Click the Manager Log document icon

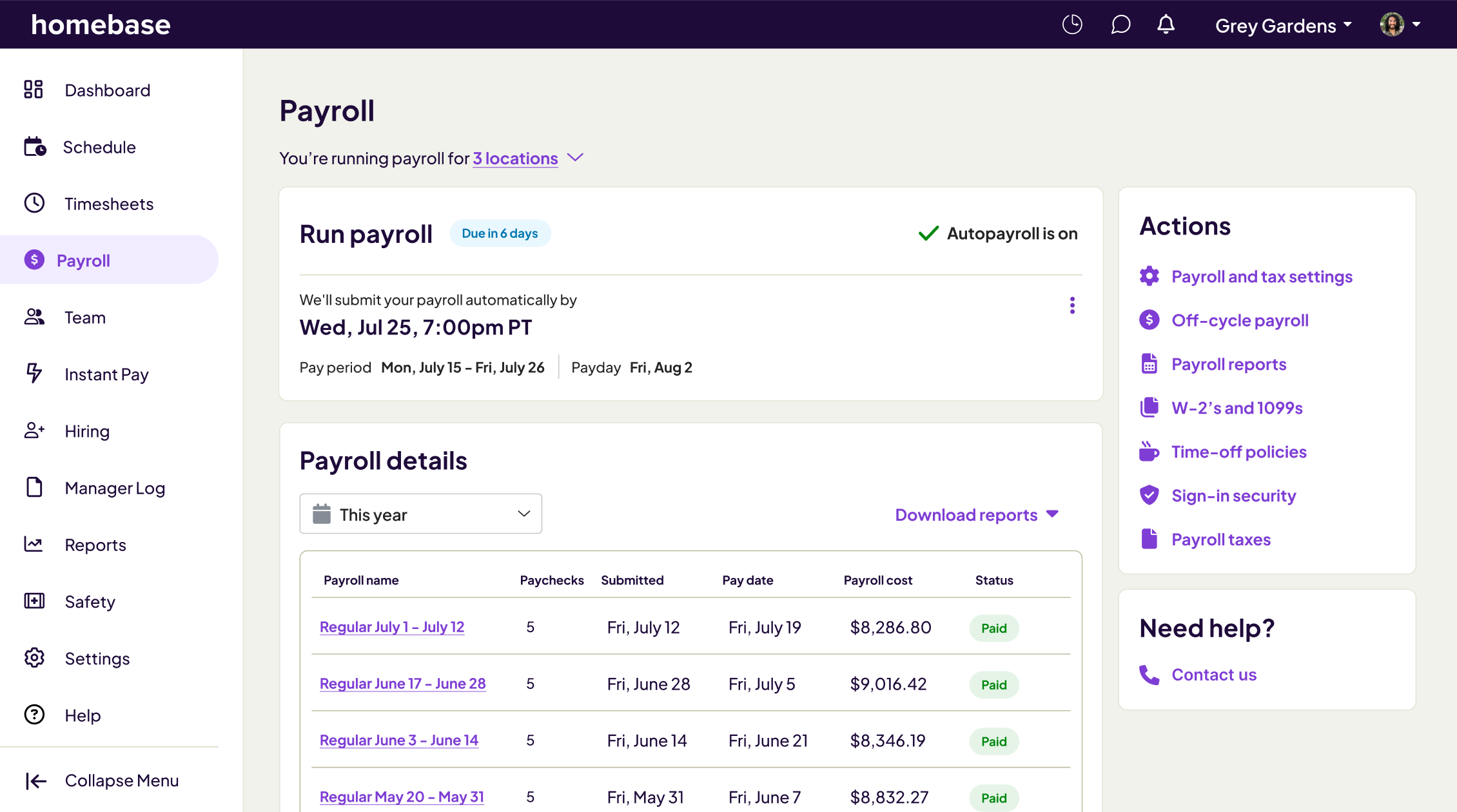34,487
